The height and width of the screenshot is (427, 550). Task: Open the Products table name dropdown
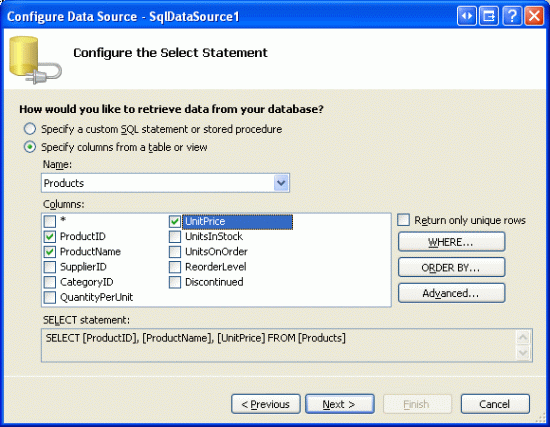point(281,183)
